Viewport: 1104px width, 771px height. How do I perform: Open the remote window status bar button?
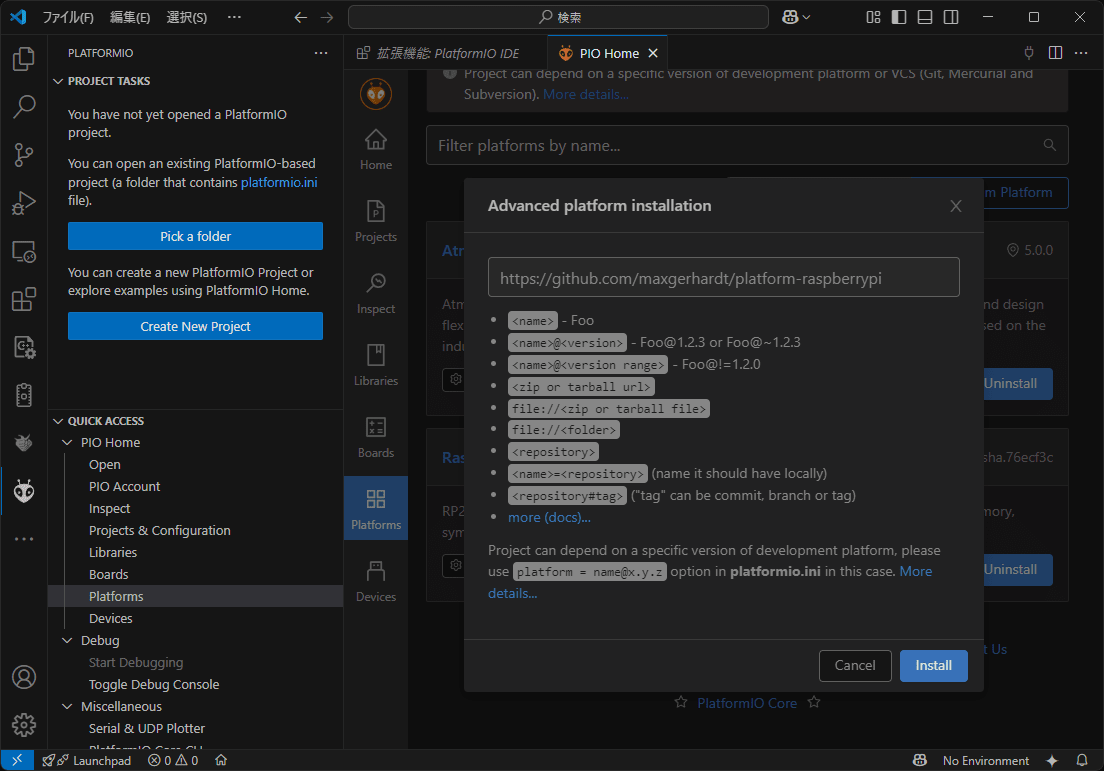pyautogui.click(x=17, y=760)
